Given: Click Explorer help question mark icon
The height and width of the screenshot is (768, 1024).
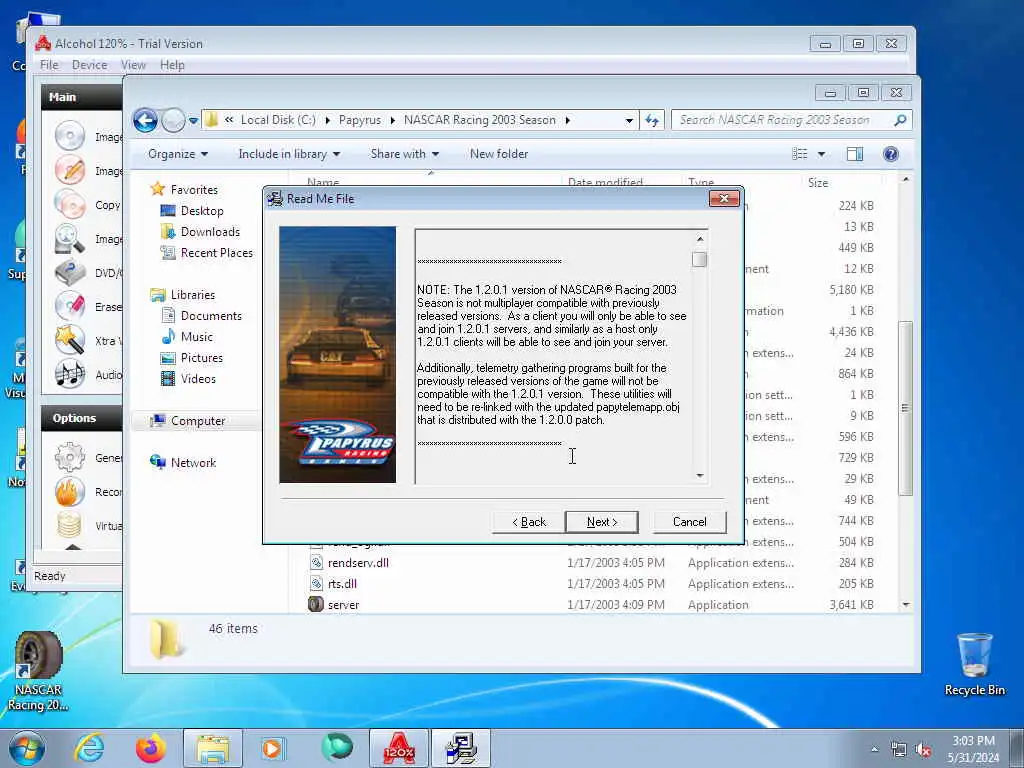Looking at the screenshot, I should [891, 154].
